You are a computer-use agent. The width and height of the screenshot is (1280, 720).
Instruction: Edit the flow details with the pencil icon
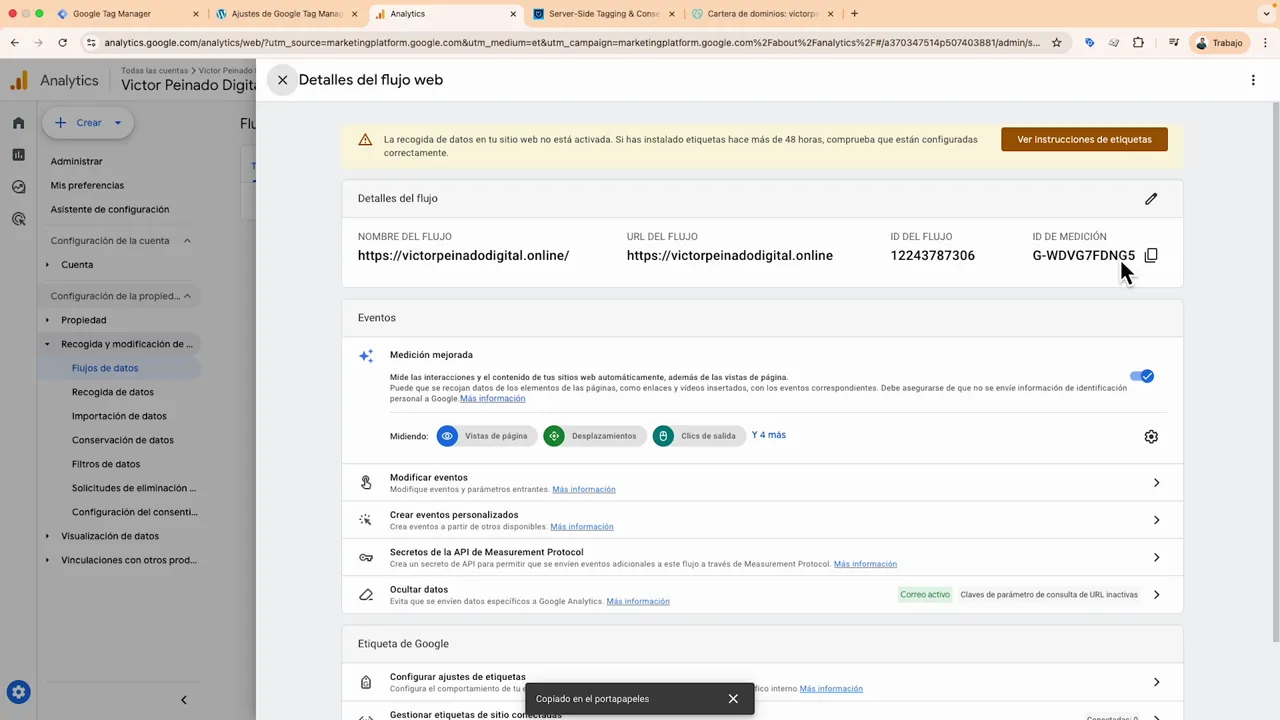pyautogui.click(x=1151, y=199)
